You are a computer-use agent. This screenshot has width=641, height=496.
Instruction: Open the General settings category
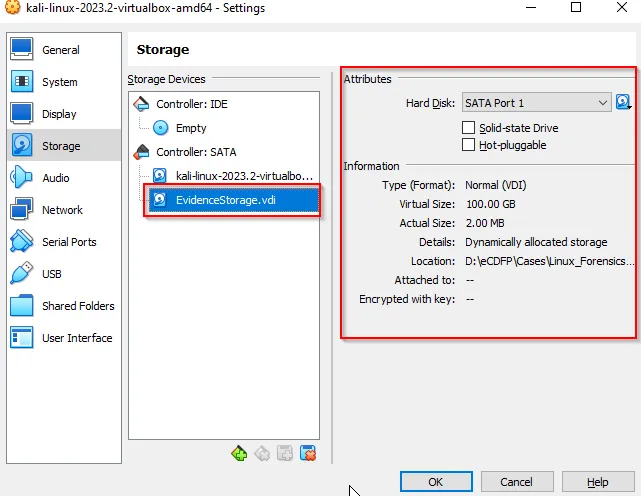pyautogui.click(x=60, y=50)
